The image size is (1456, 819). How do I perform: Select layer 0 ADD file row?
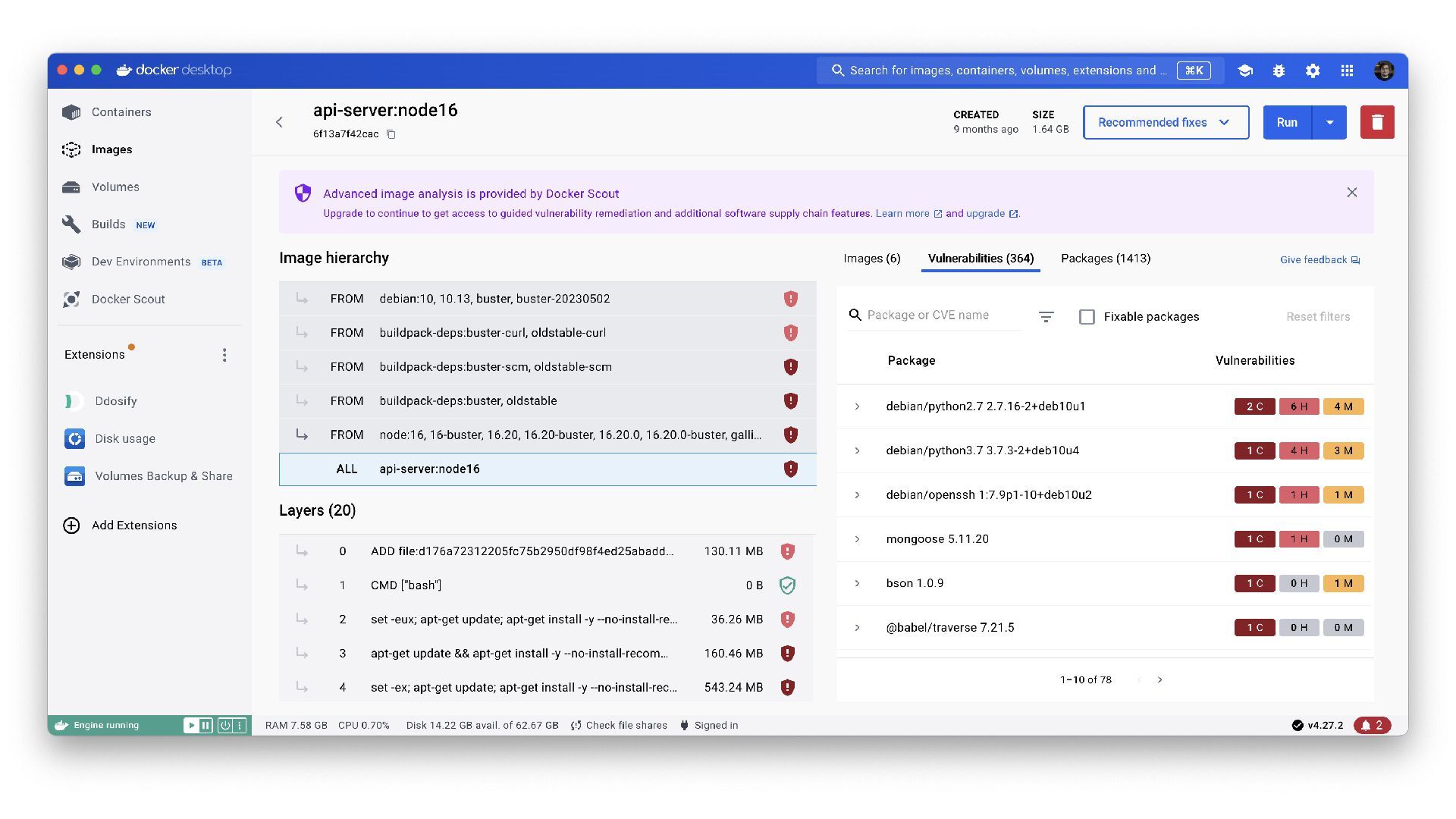tap(546, 551)
